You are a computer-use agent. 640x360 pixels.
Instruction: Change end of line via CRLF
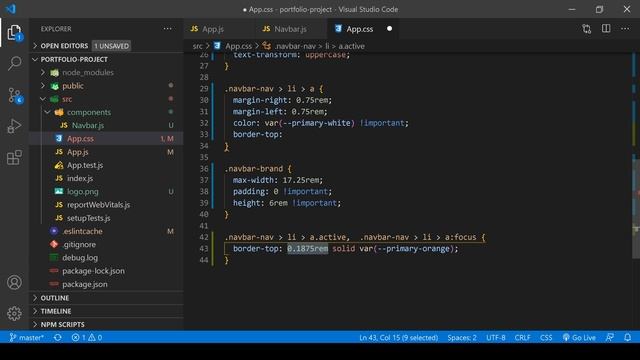[522, 338]
